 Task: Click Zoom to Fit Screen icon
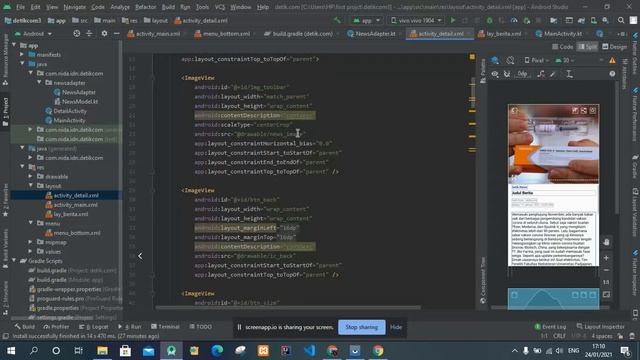pos(607,294)
